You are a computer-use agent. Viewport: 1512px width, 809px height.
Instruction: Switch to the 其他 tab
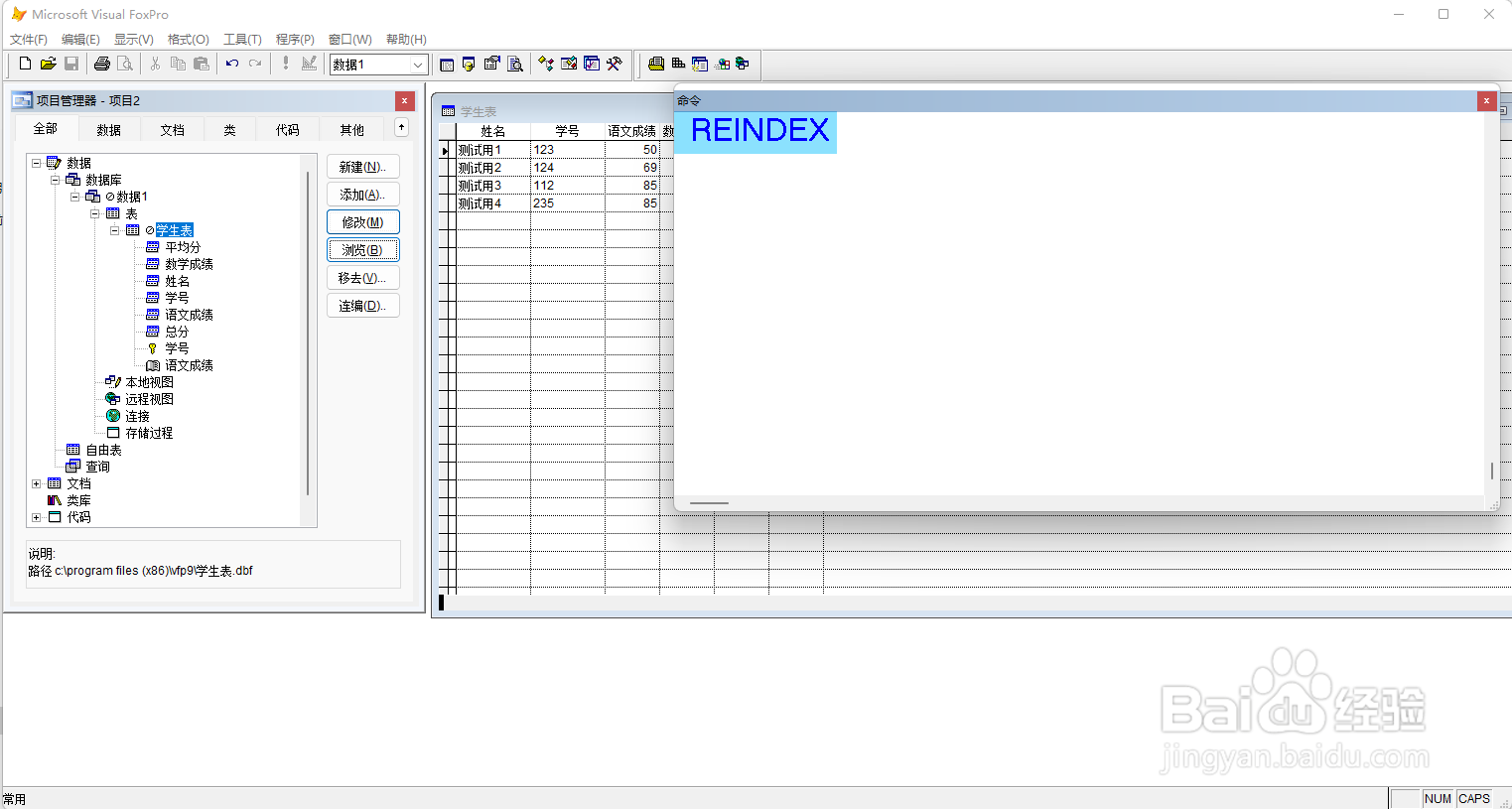click(x=352, y=130)
